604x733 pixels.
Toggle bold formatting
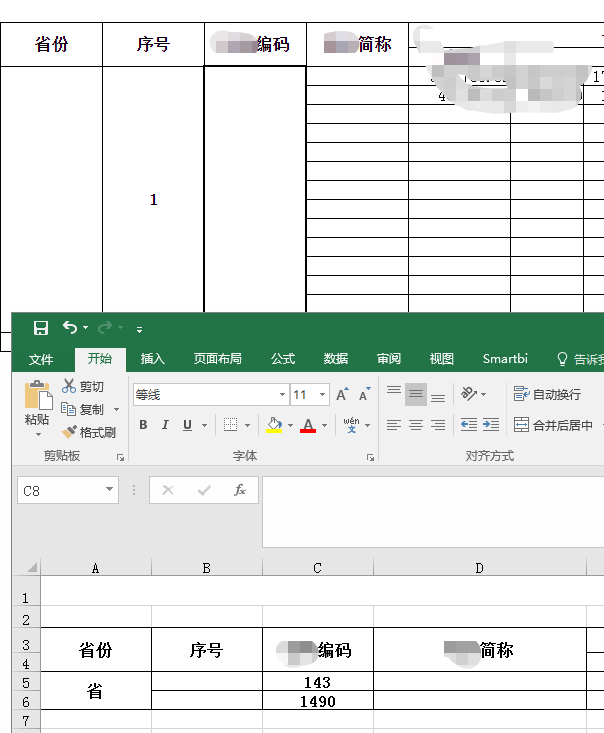pos(143,425)
